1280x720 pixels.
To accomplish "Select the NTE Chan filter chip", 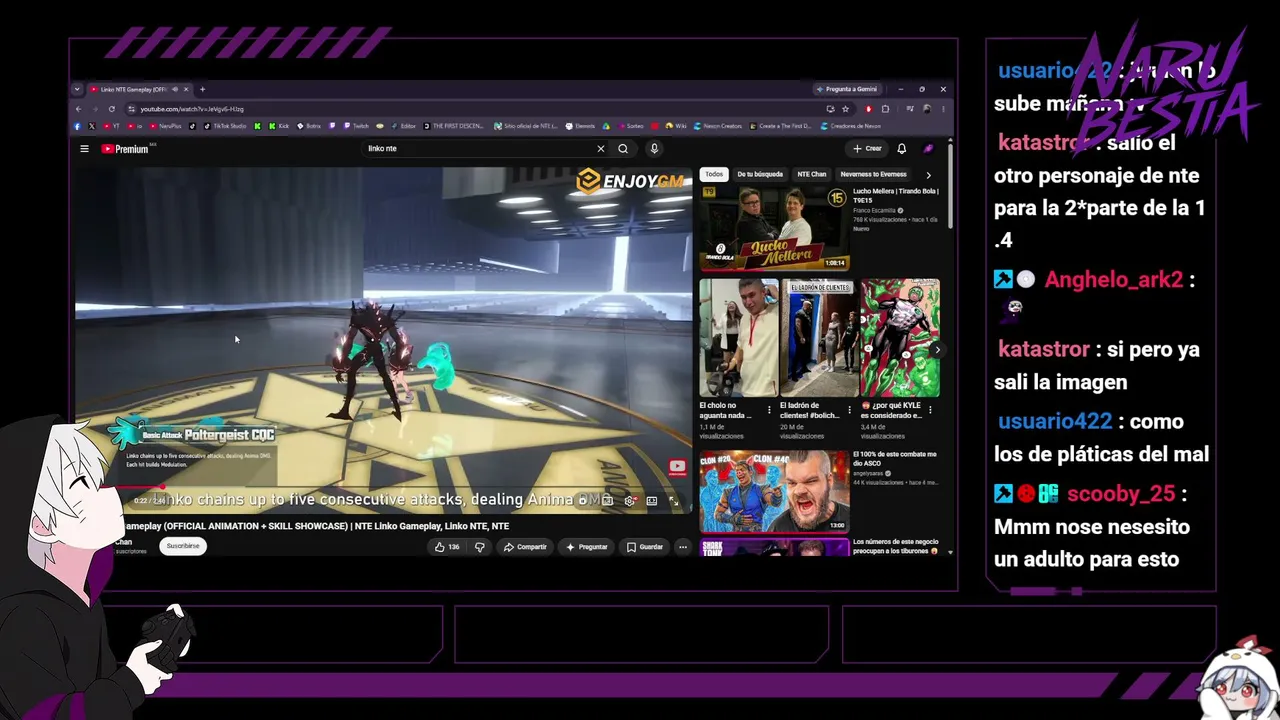I will tap(812, 174).
